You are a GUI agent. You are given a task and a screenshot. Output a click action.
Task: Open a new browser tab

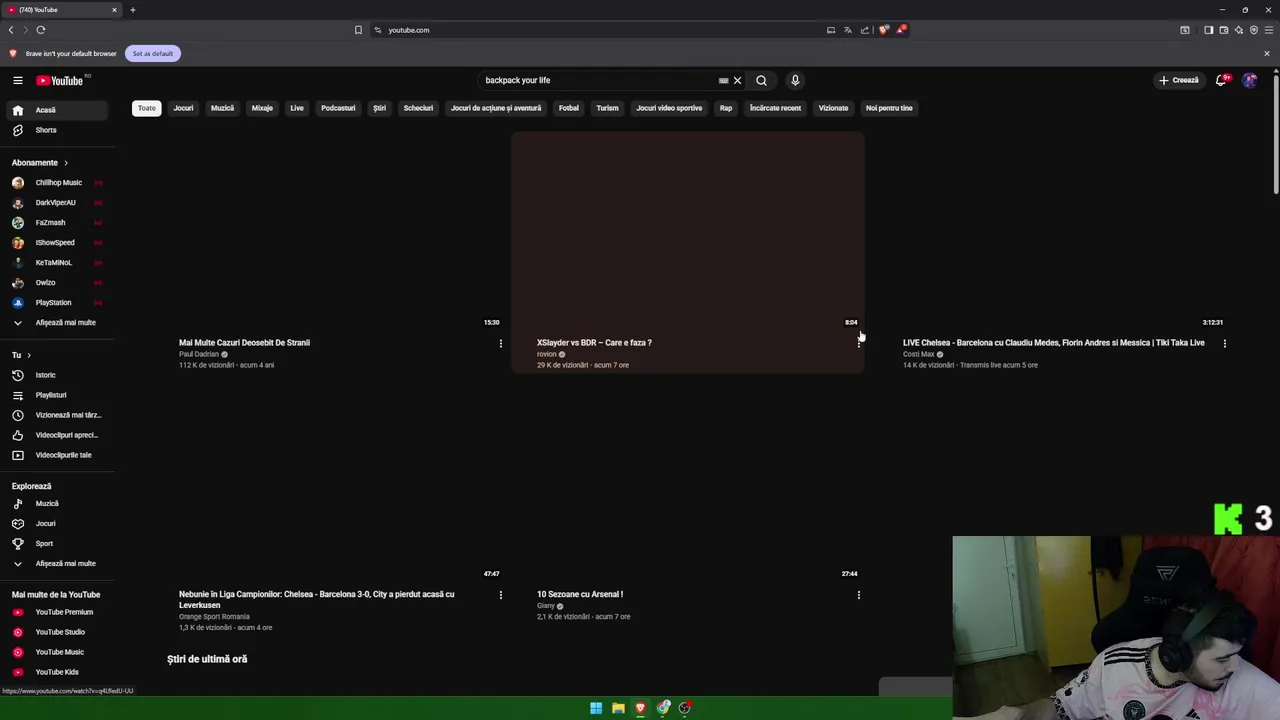[132, 10]
